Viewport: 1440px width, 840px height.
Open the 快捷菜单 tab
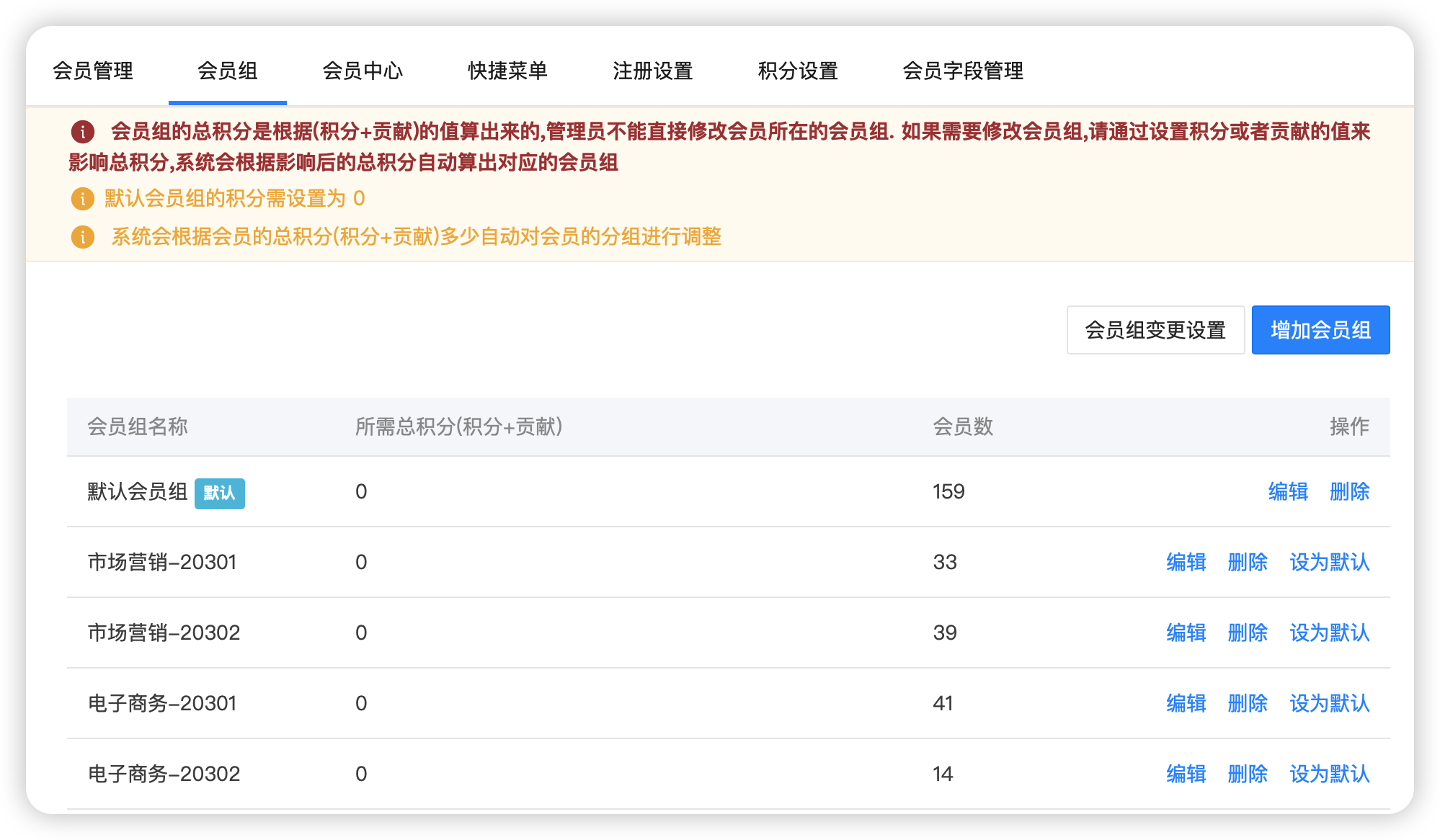[x=507, y=71]
